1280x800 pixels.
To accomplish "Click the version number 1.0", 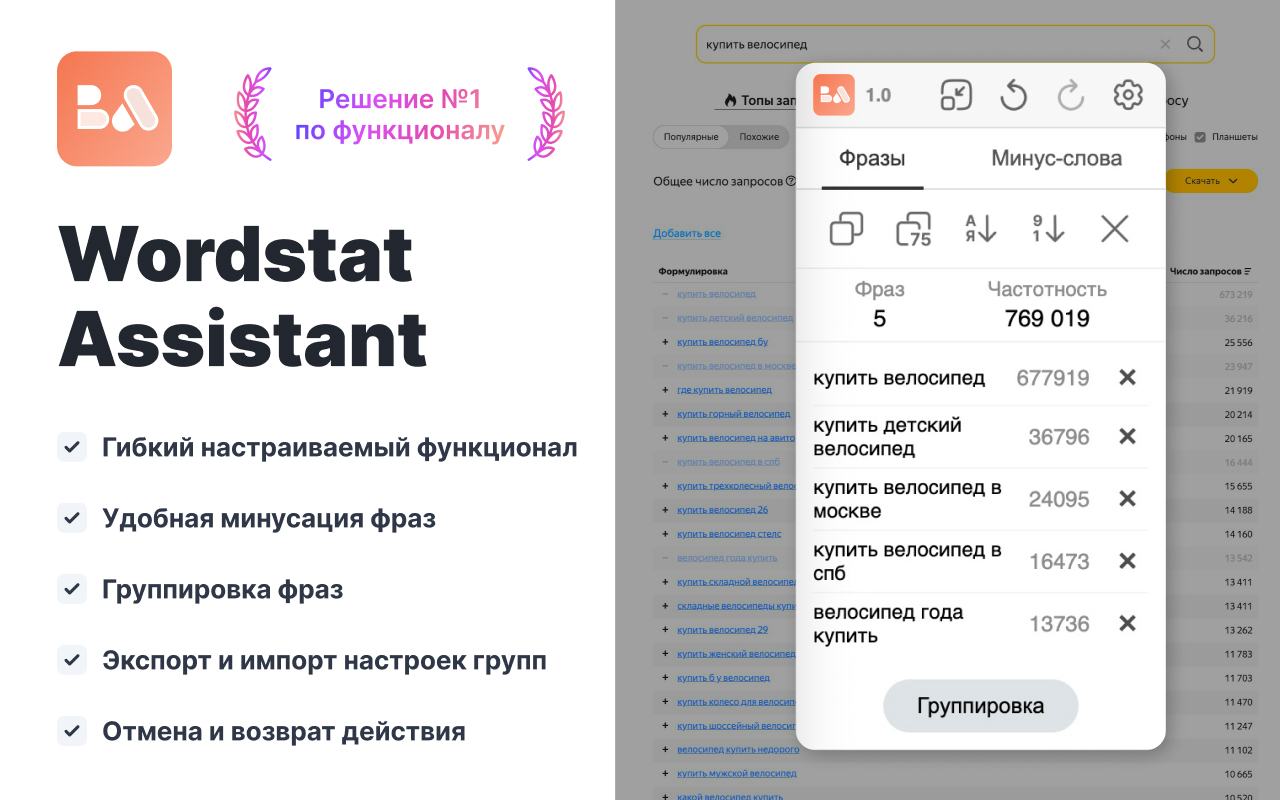I will pyautogui.click(x=878, y=95).
